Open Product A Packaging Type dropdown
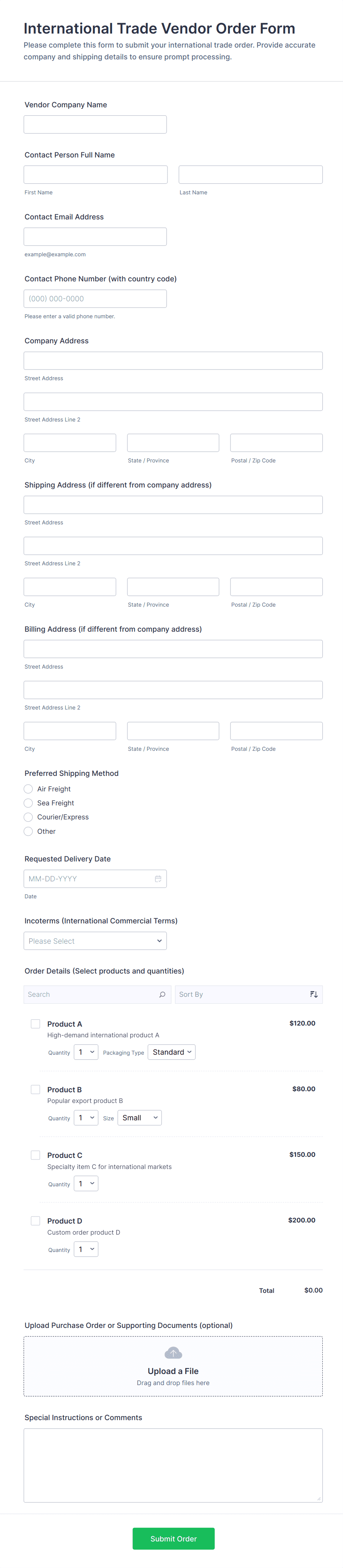The width and height of the screenshot is (343, 1568). pyautogui.click(x=171, y=1052)
